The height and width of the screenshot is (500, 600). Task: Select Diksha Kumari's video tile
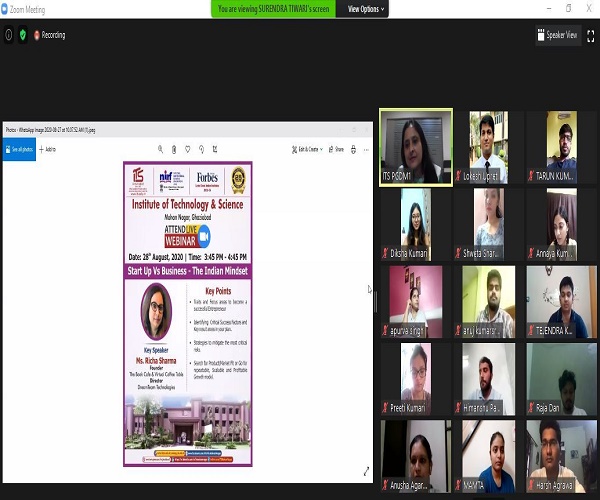pyautogui.click(x=416, y=225)
